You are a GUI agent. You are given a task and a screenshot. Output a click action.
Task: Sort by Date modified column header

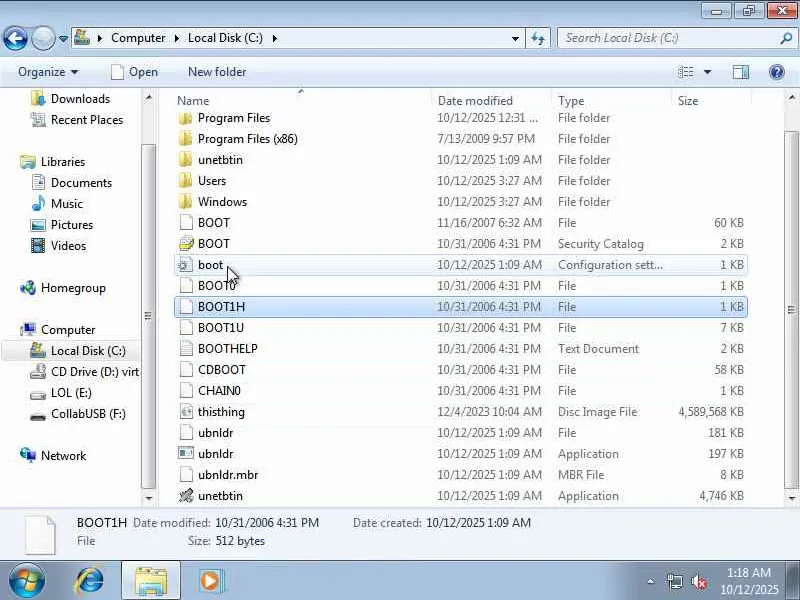(x=475, y=101)
